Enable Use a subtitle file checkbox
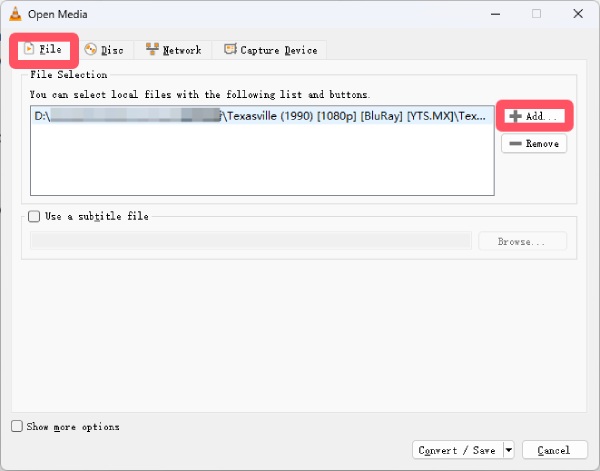 (34, 217)
